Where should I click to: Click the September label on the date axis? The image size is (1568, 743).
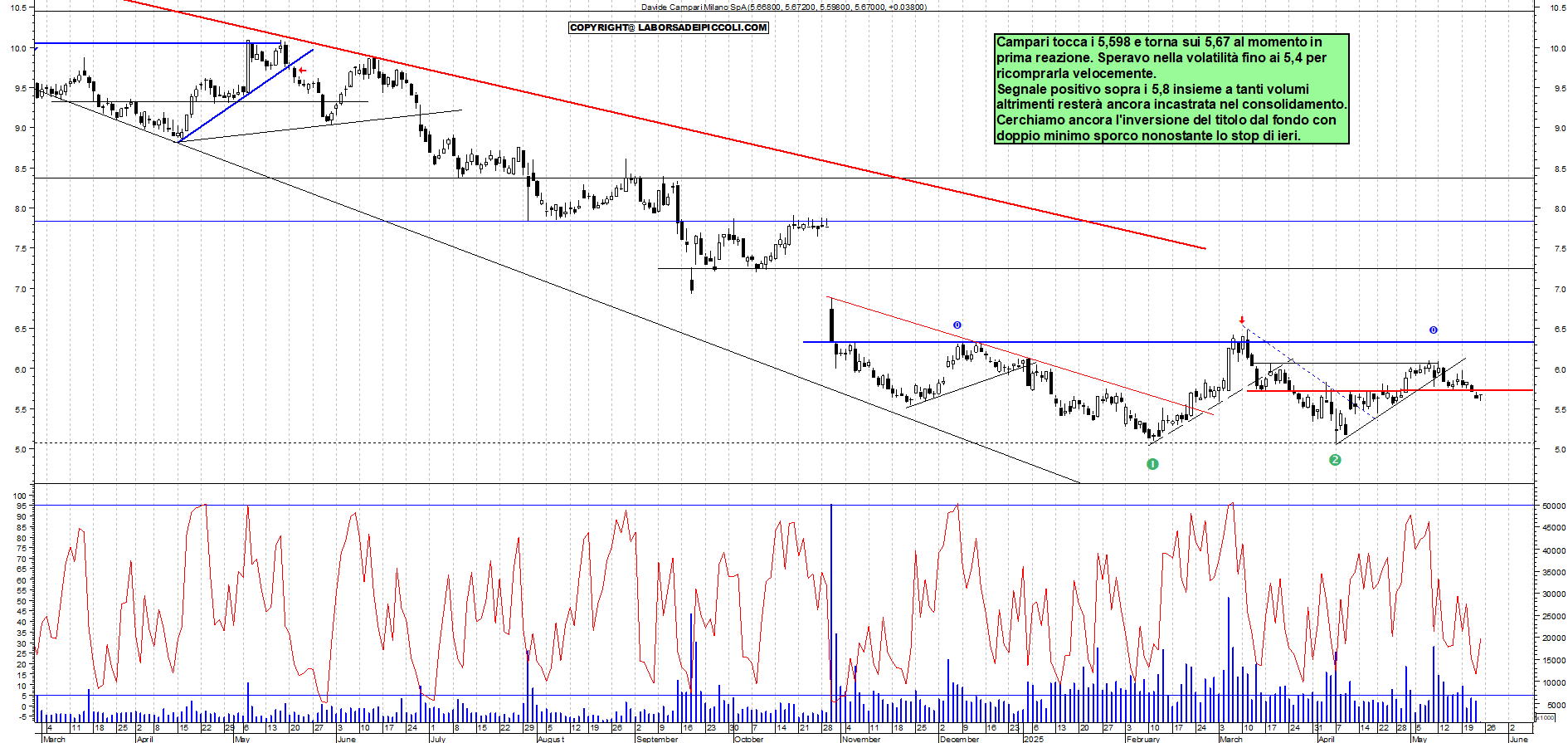(656, 739)
